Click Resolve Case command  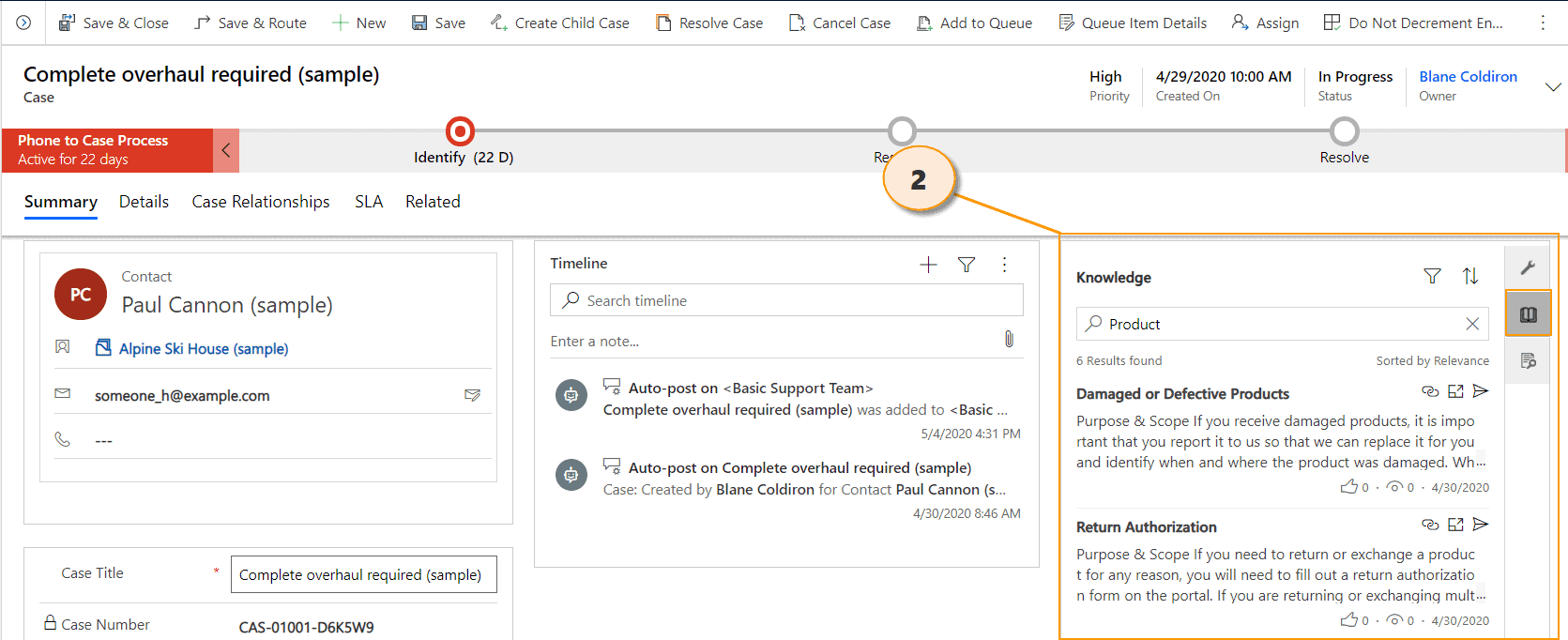click(709, 23)
